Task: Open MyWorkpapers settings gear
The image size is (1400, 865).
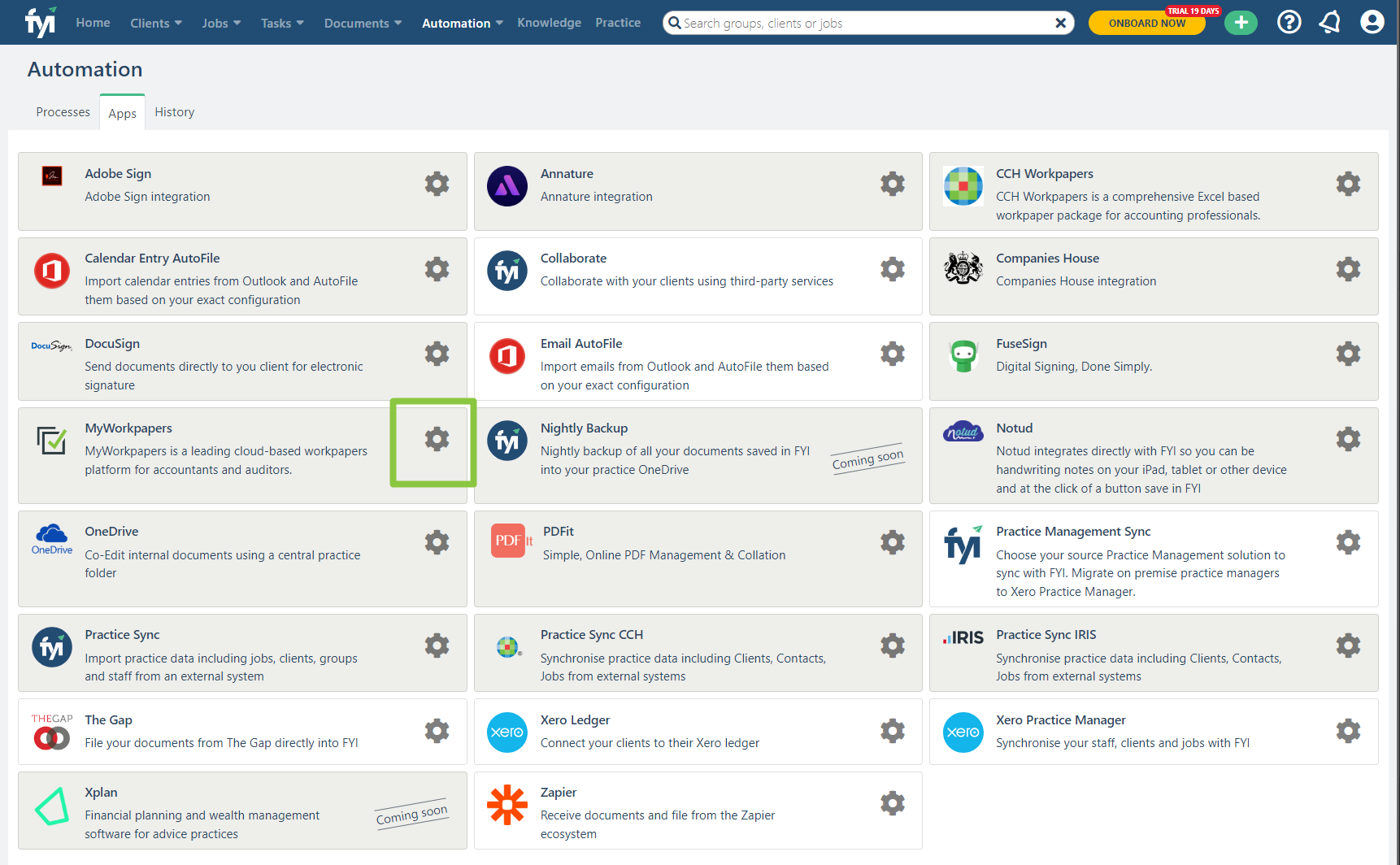Action: click(x=437, y=439)
